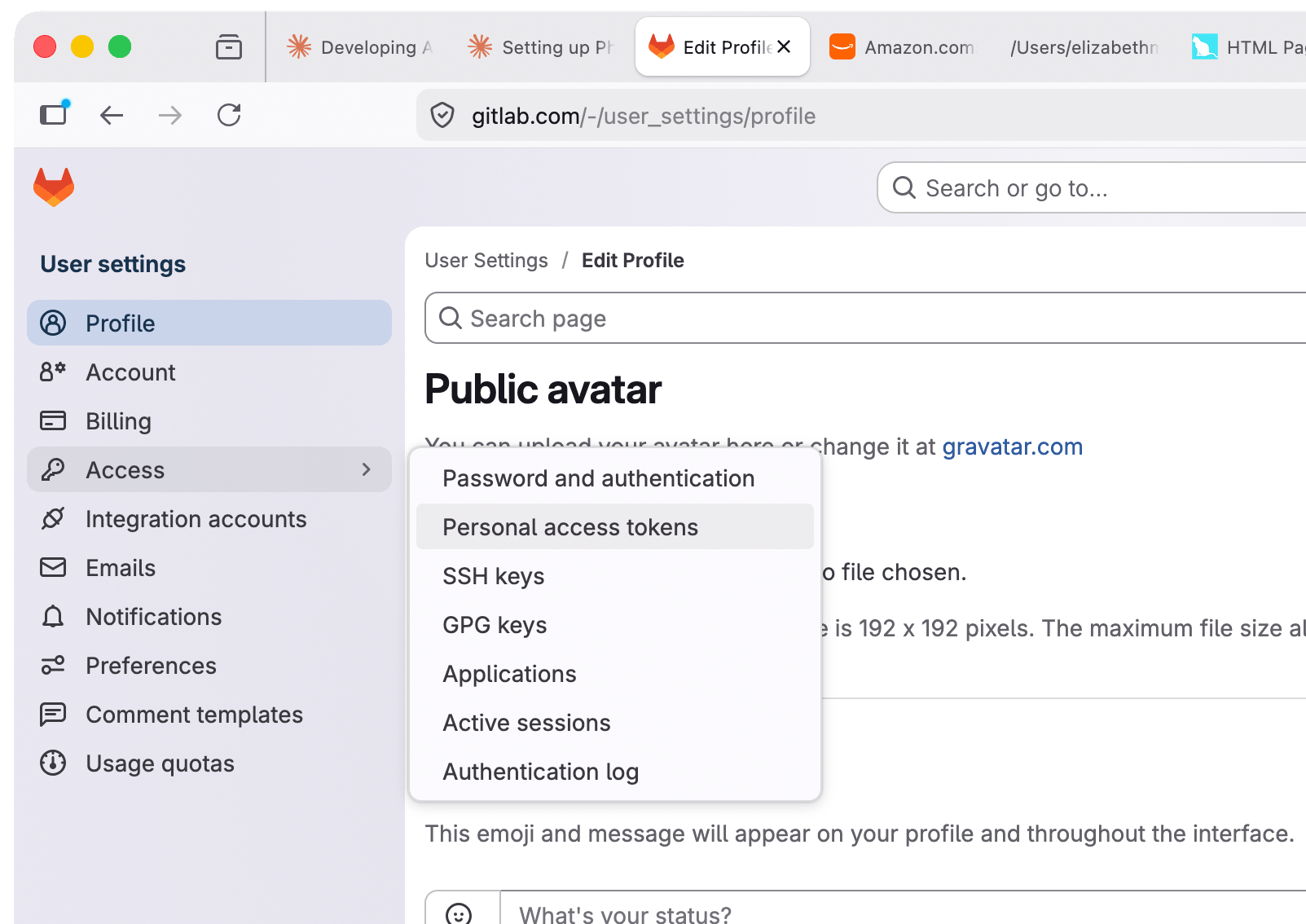Open Applications from Access menu
Image resolution: width=1306 pixels, height=924 pixels.
point(615,674)
